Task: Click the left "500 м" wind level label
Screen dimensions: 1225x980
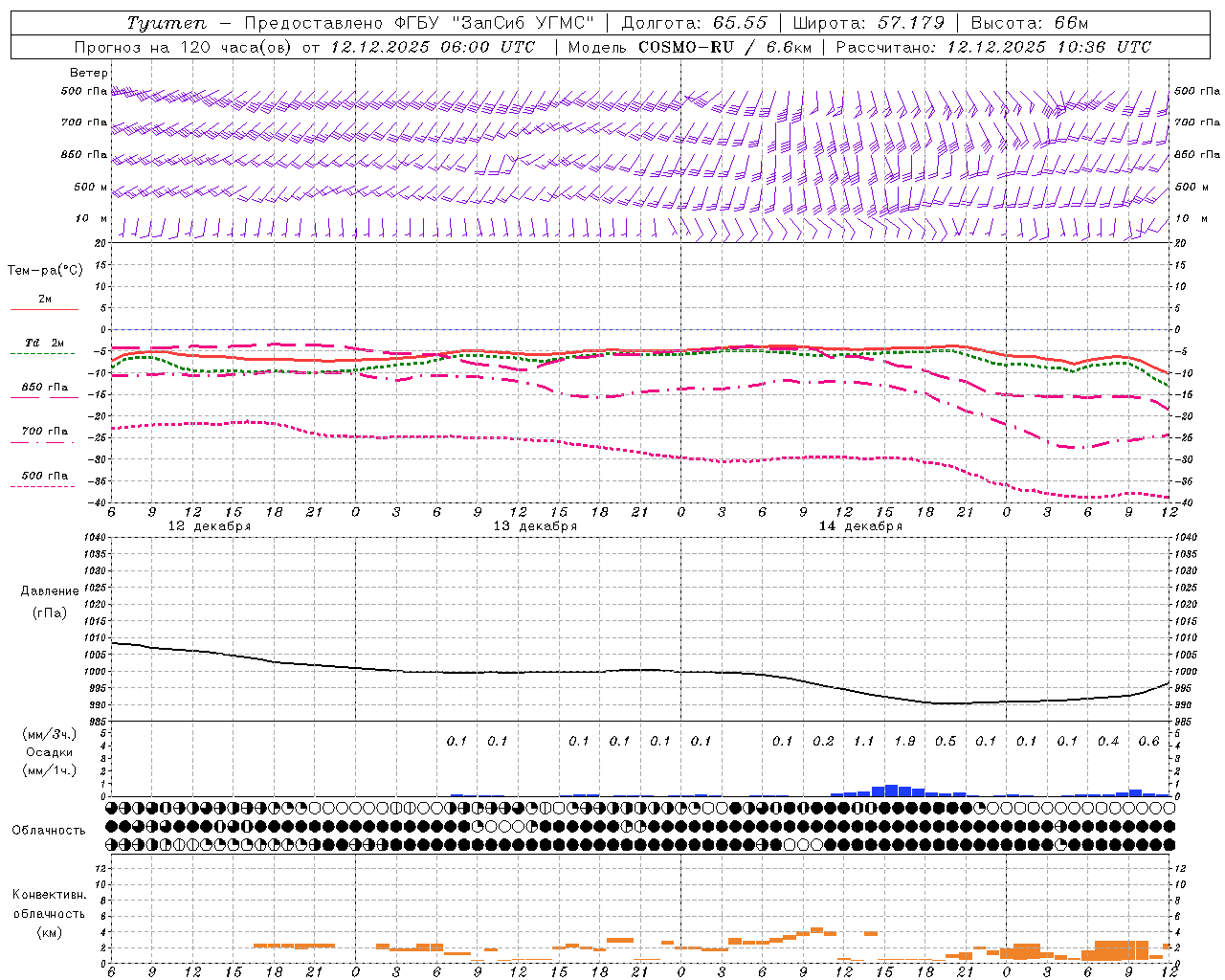Action: point(91,187)
